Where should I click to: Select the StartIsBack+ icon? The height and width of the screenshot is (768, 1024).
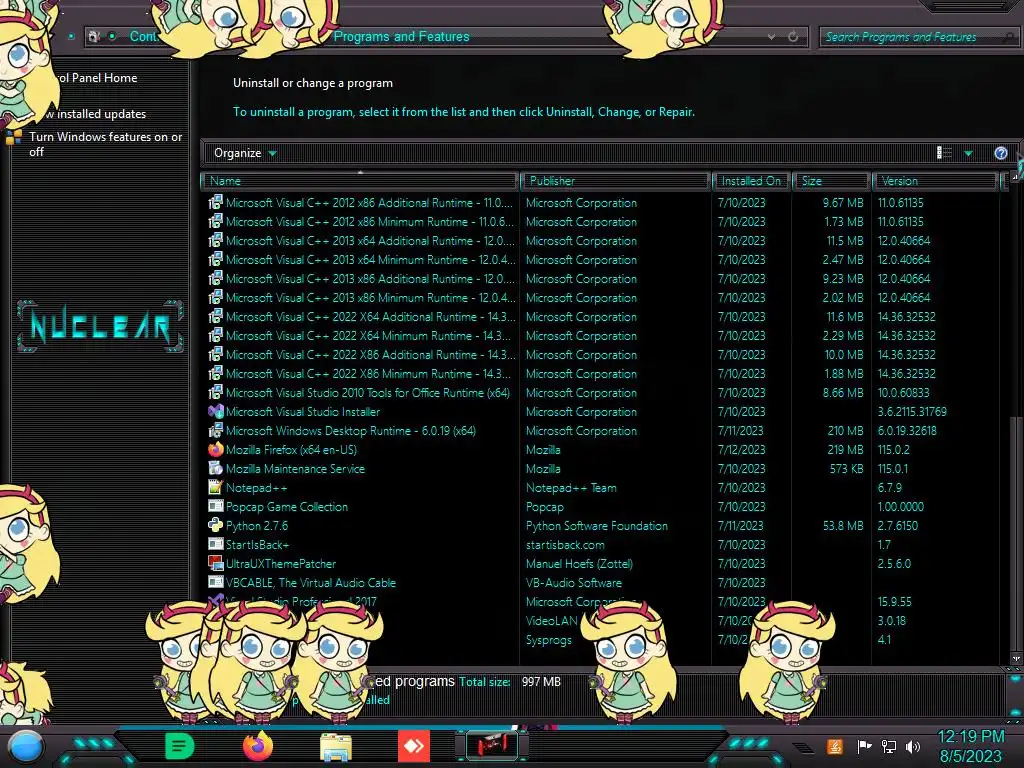click(x=216, y=544)
